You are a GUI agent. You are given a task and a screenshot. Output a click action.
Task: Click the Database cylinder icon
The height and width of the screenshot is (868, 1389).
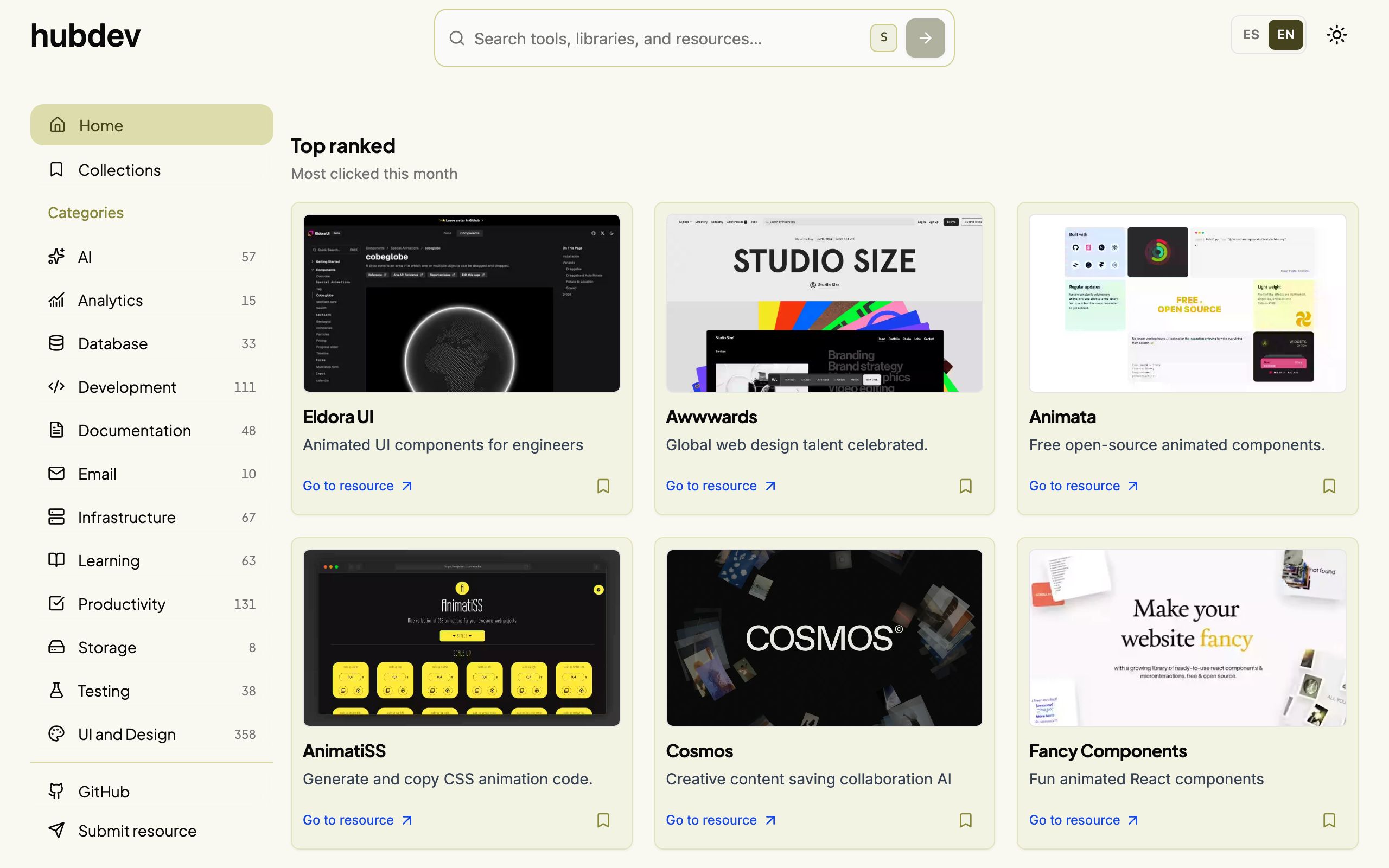[x=56, y=343]
